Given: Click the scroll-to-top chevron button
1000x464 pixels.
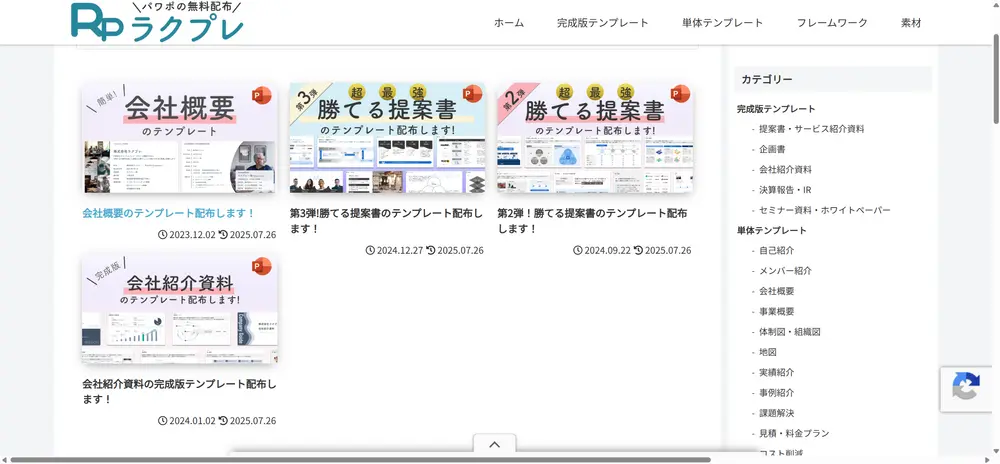Looking at the screenshot, I should coord(494,444).
